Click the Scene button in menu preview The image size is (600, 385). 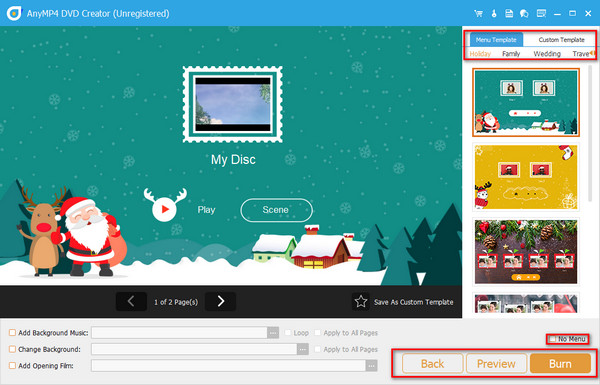coord(276,210)
